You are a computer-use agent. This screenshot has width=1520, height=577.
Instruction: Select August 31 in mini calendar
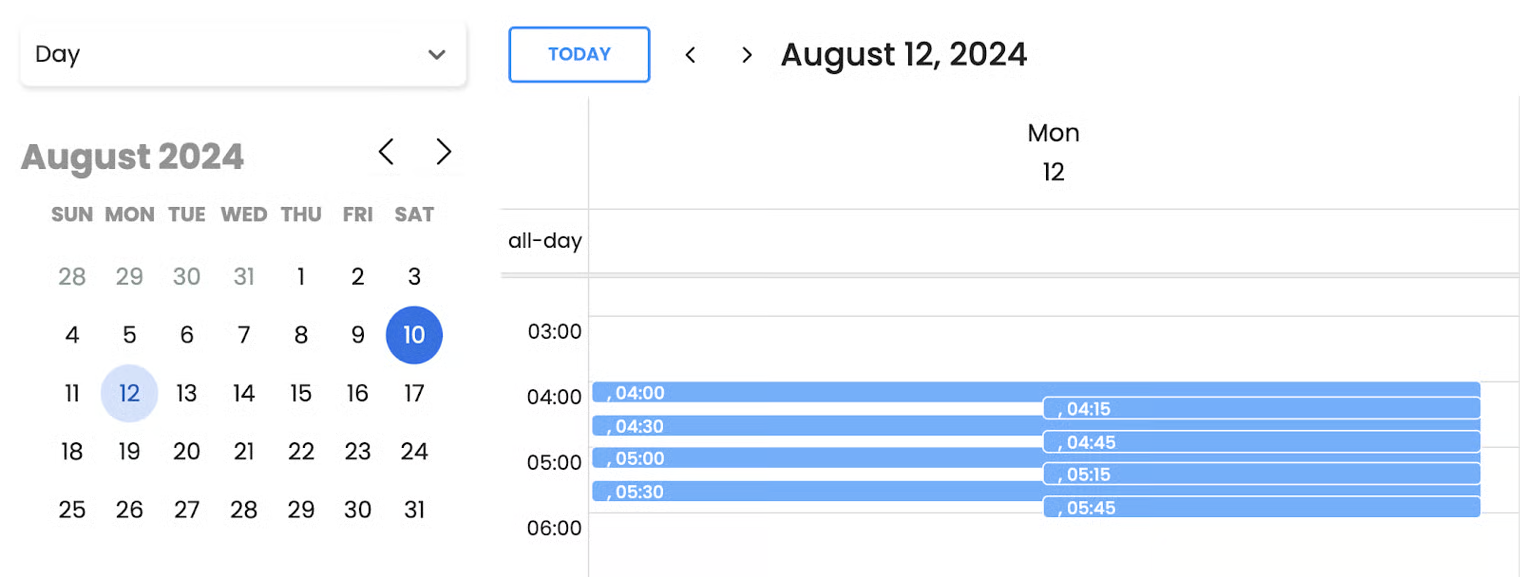(414, 510)
